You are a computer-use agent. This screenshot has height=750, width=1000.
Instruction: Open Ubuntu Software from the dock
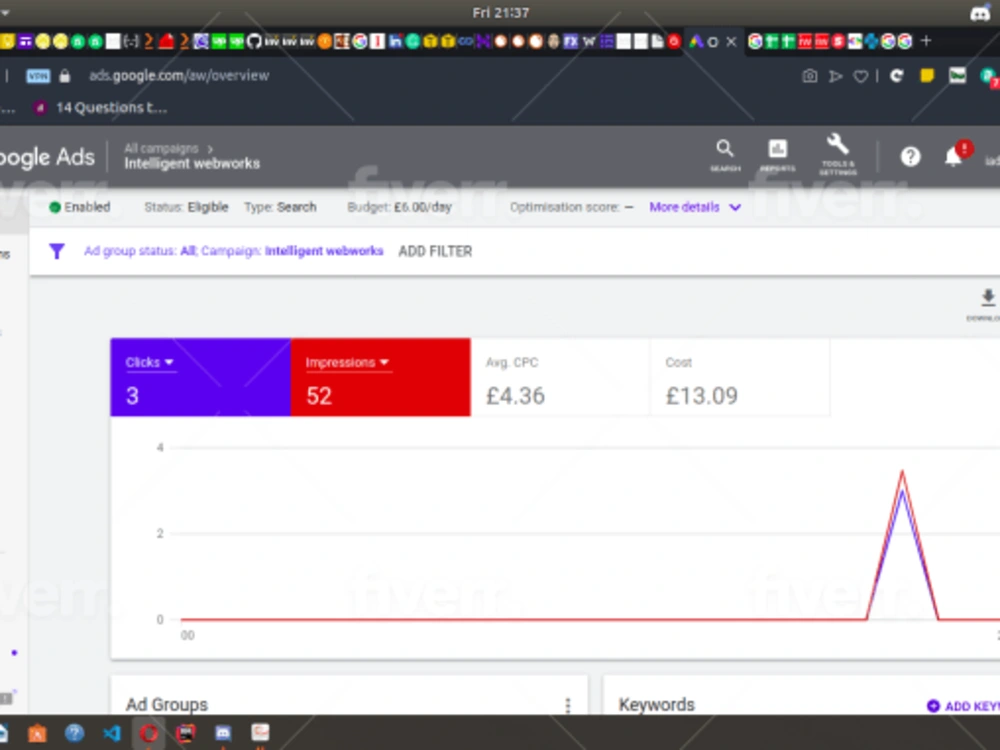37,733
